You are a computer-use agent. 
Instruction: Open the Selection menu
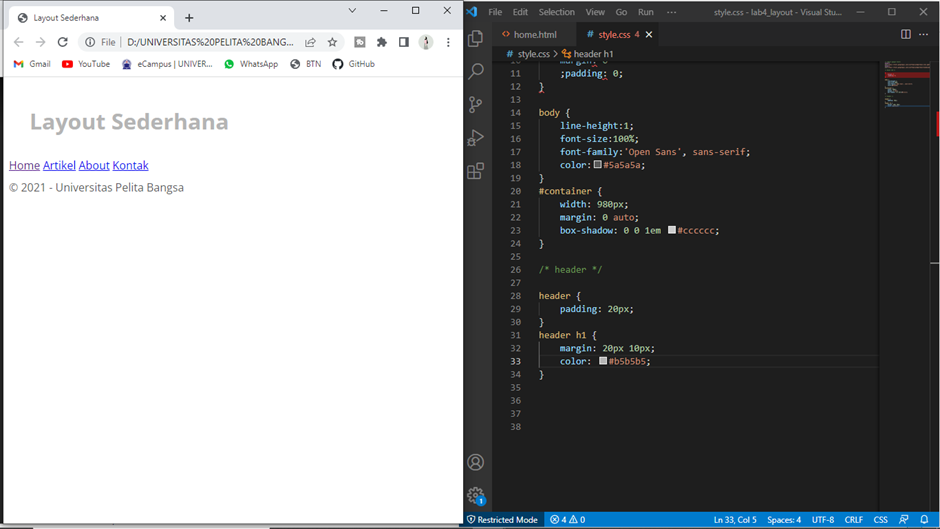[x=556, y=12]
